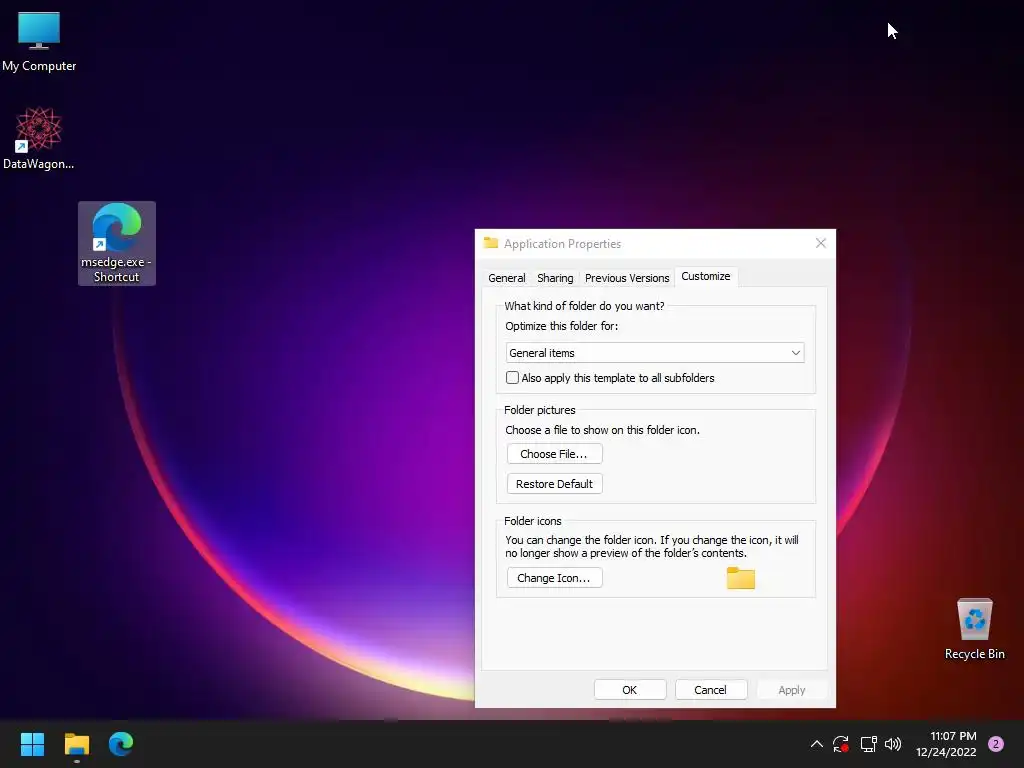Screen dimensions: 1024x768
Task: Switch to the General tab
Action: pyautogui.click(x=507, y=278)
